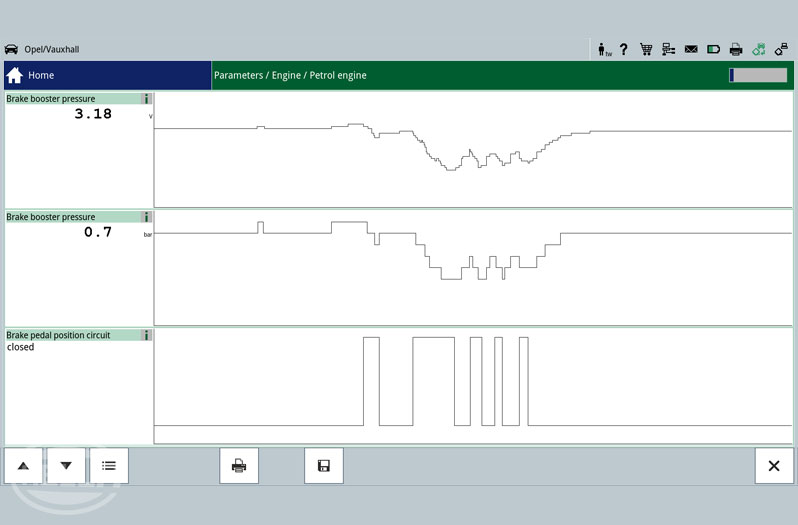798x525 pixels.
Task: Click the printer icon in top toolbar
Action: [x=736, y=49]
